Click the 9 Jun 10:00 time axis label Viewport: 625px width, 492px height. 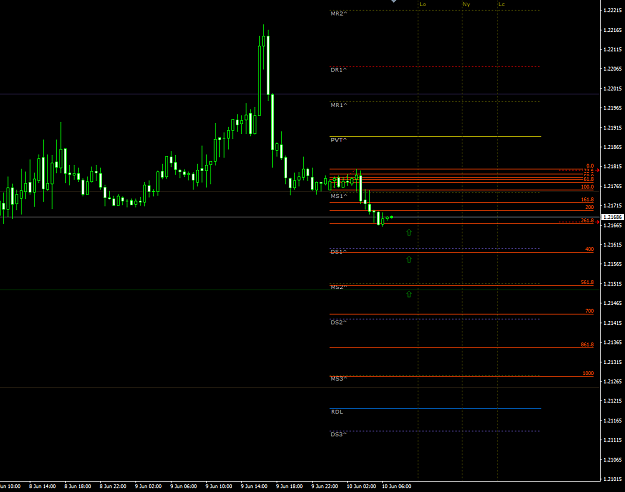coord(219,486)
